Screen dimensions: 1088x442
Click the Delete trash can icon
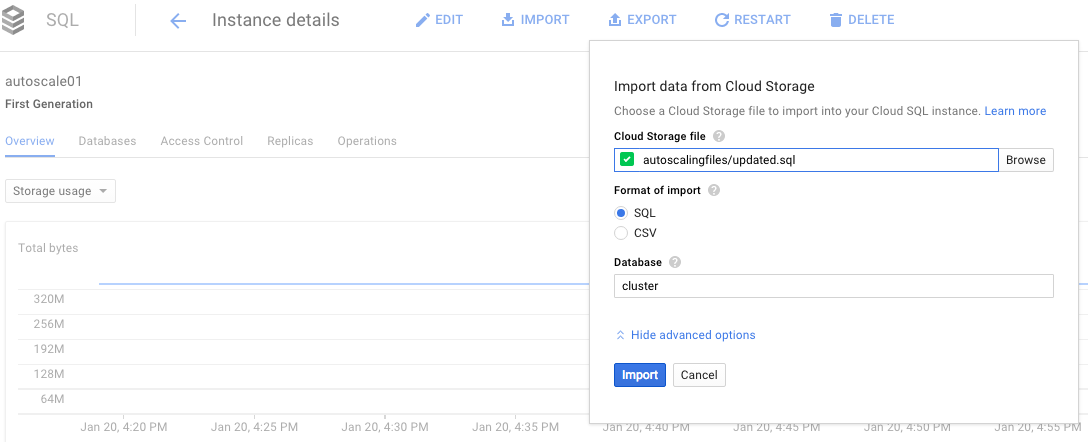[x=836, y=20]
